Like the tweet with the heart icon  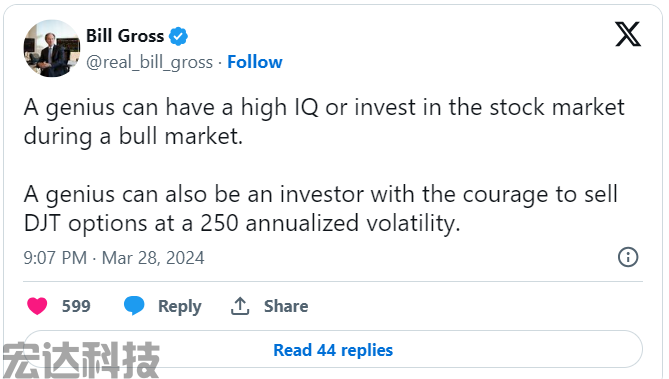[x=37, y=306]
